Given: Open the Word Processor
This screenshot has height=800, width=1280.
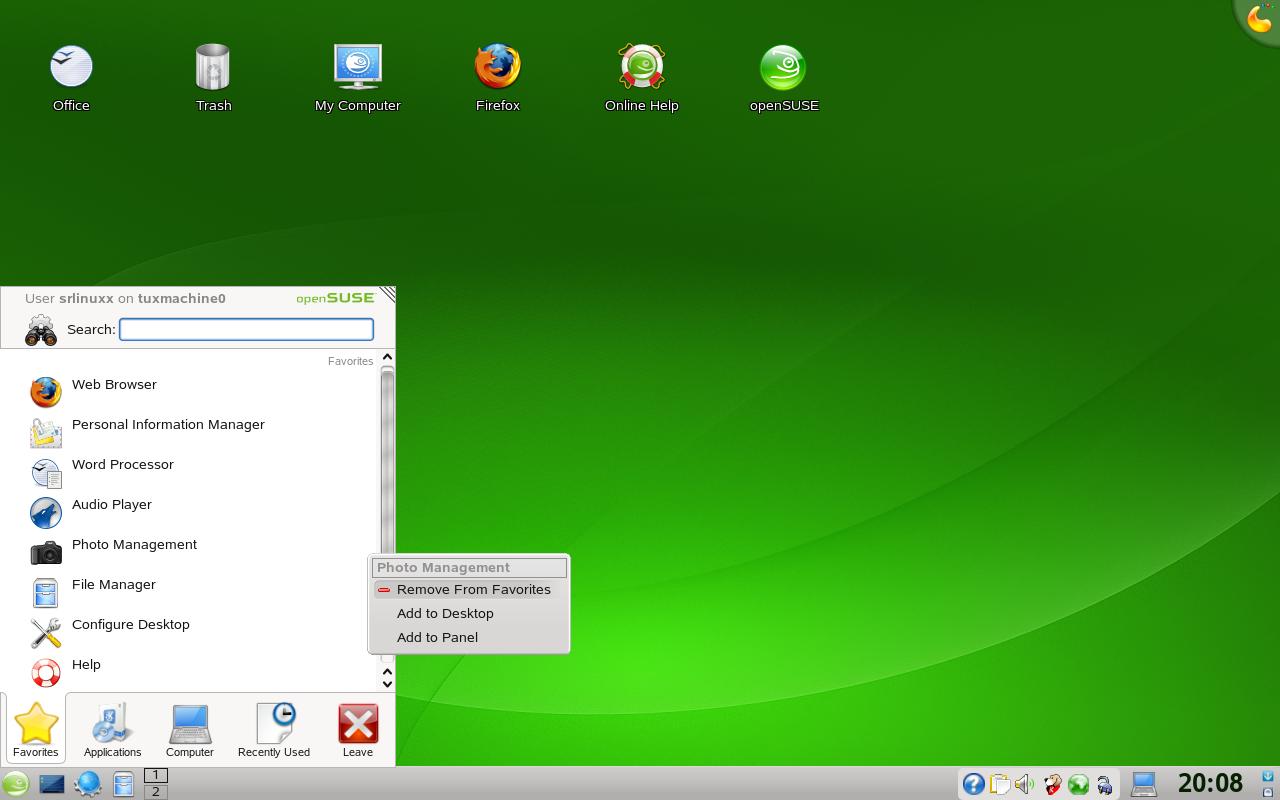Looking at the screenshot, I should pos(122,464).
